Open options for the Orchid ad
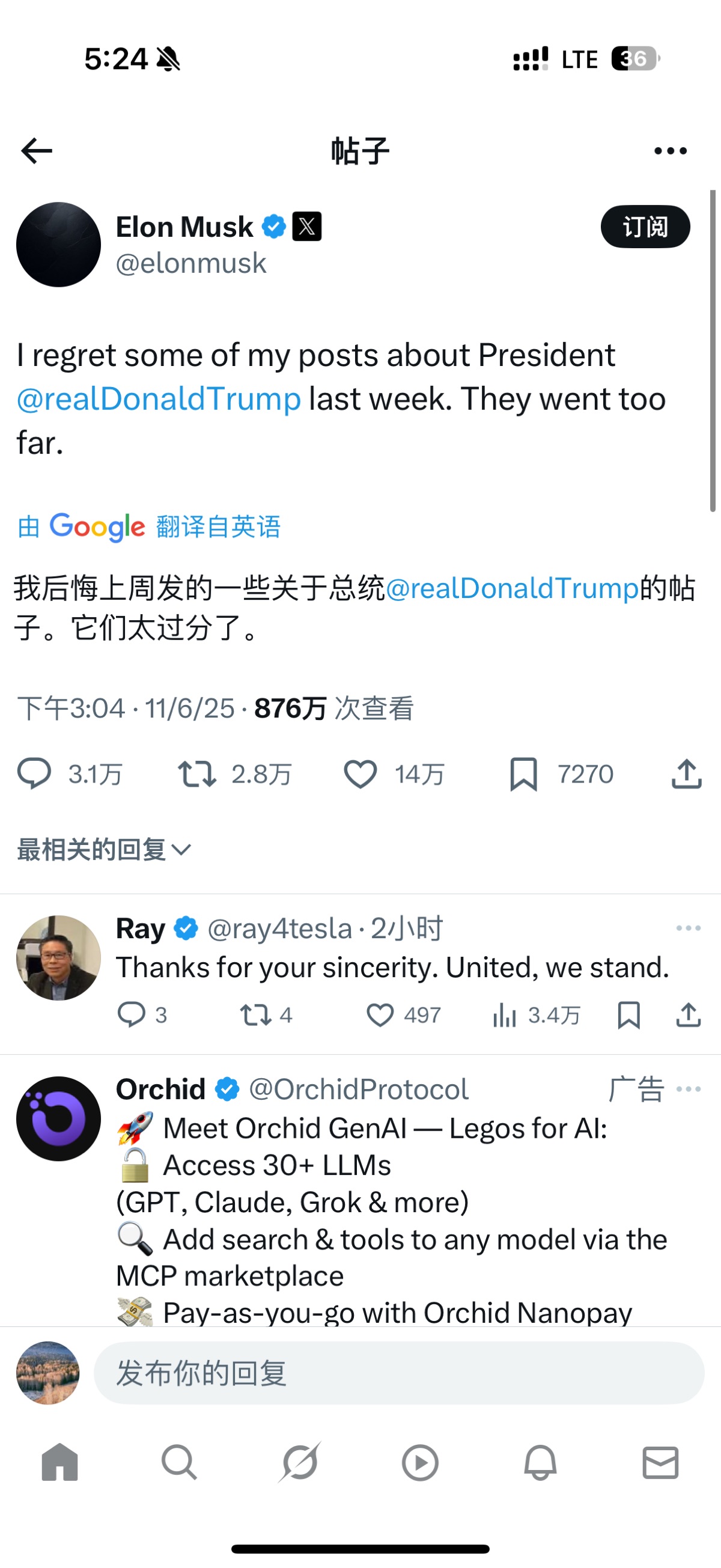Image resolution: width=721 pixels, height=1568 pixels. [688, 1089]
